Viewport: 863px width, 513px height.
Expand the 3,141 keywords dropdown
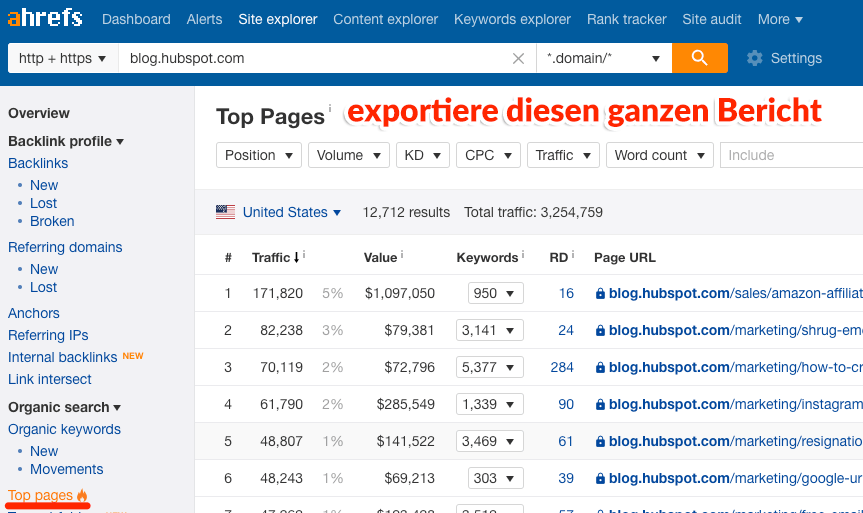[x=489, y=330]
